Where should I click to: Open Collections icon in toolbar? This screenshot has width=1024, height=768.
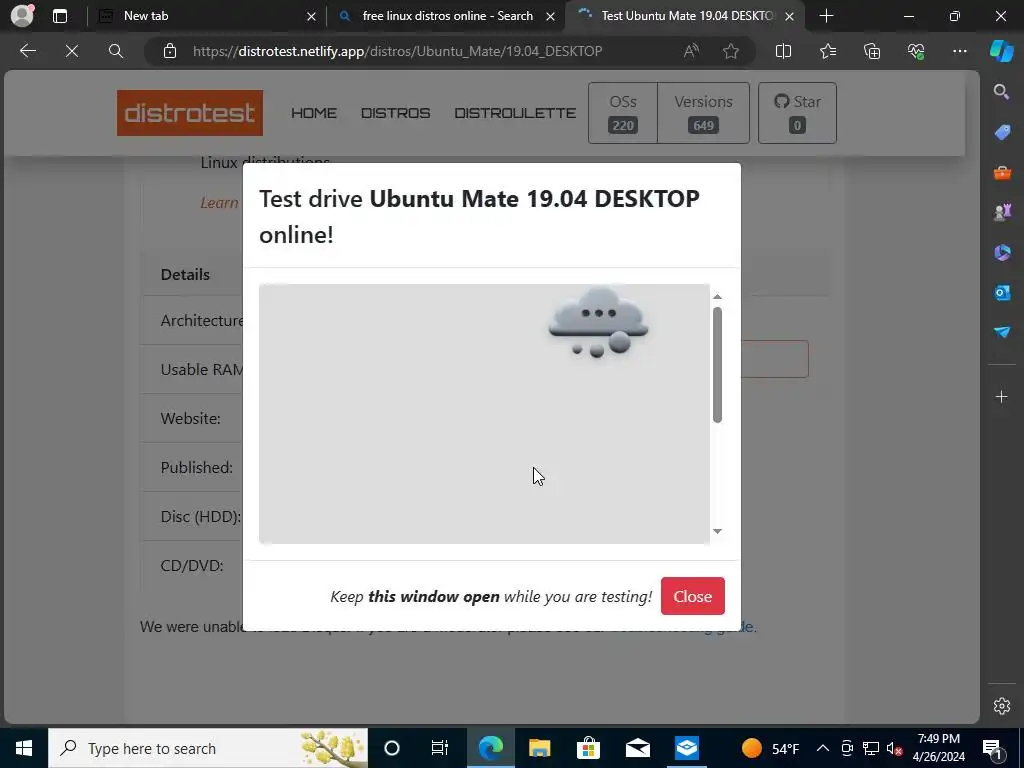click(x=872, y=51)
